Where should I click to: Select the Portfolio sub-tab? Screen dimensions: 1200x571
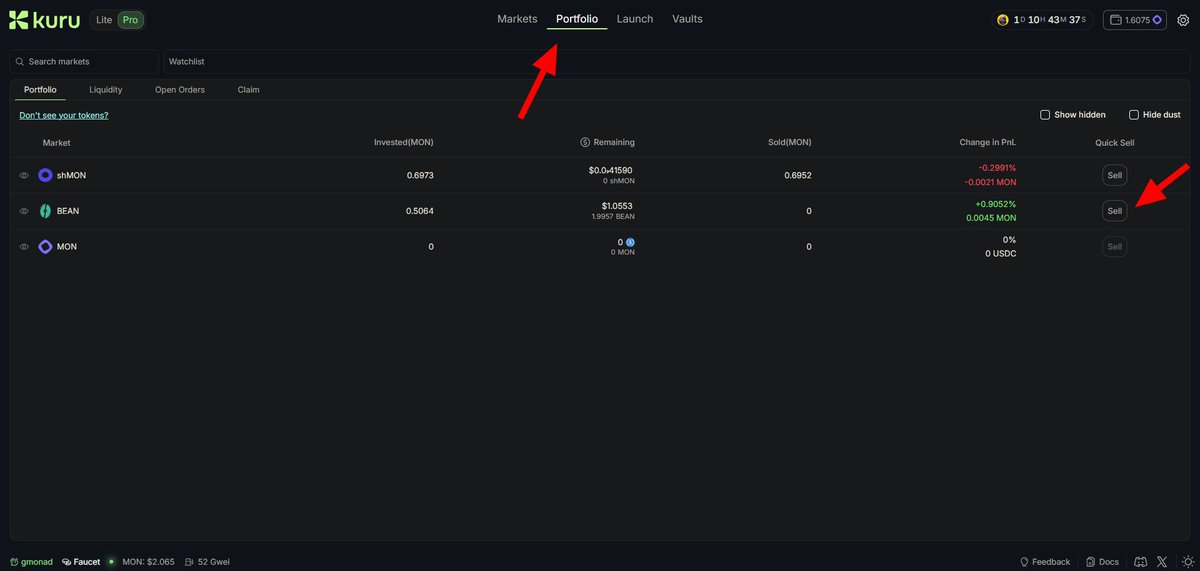pyautogui.click(x=40, y=90)
